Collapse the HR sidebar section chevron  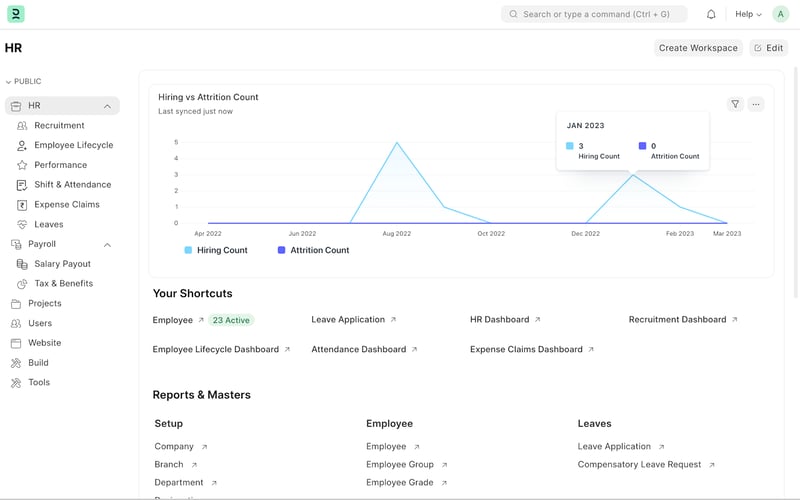point(107,106)
